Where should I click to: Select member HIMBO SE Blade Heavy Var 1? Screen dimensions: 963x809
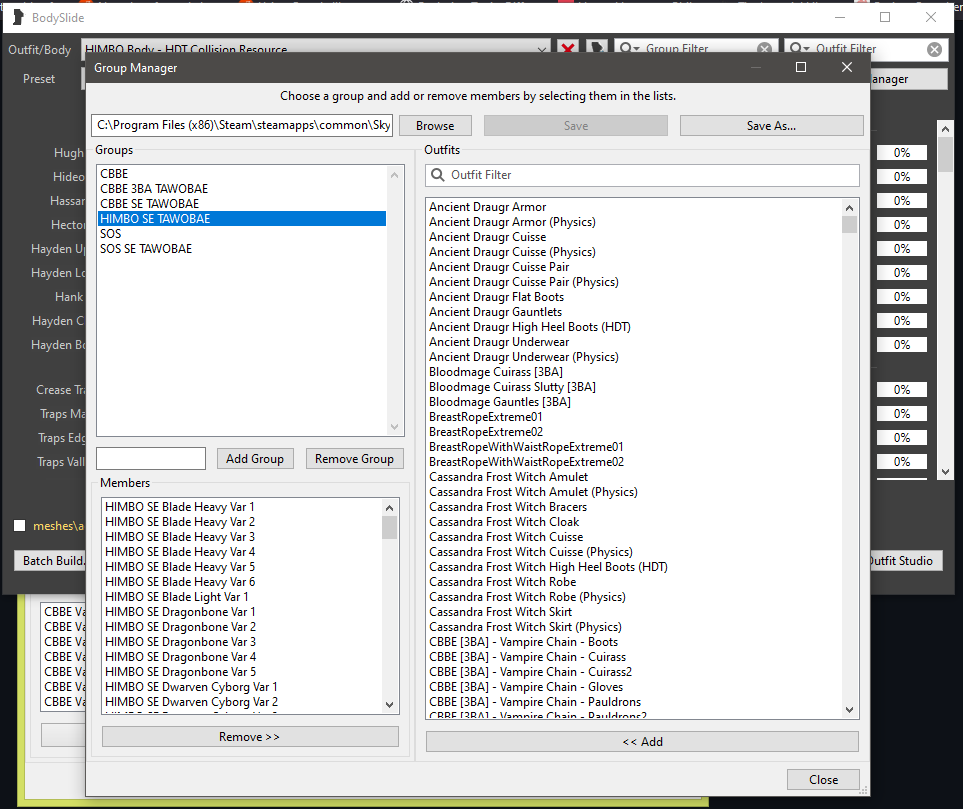click(242, 507)
